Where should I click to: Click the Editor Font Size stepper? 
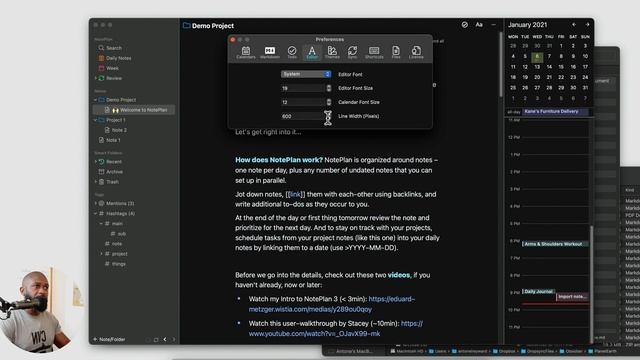tap(329, 88)
